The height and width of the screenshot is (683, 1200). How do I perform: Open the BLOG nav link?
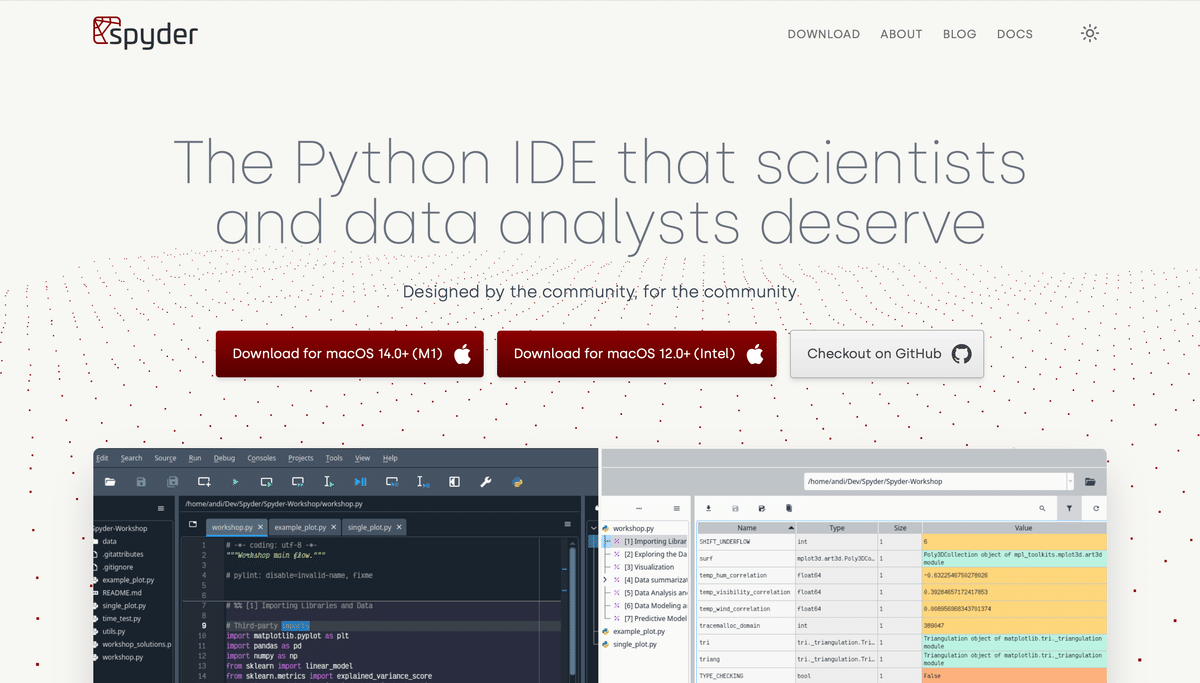click(959, 34)
